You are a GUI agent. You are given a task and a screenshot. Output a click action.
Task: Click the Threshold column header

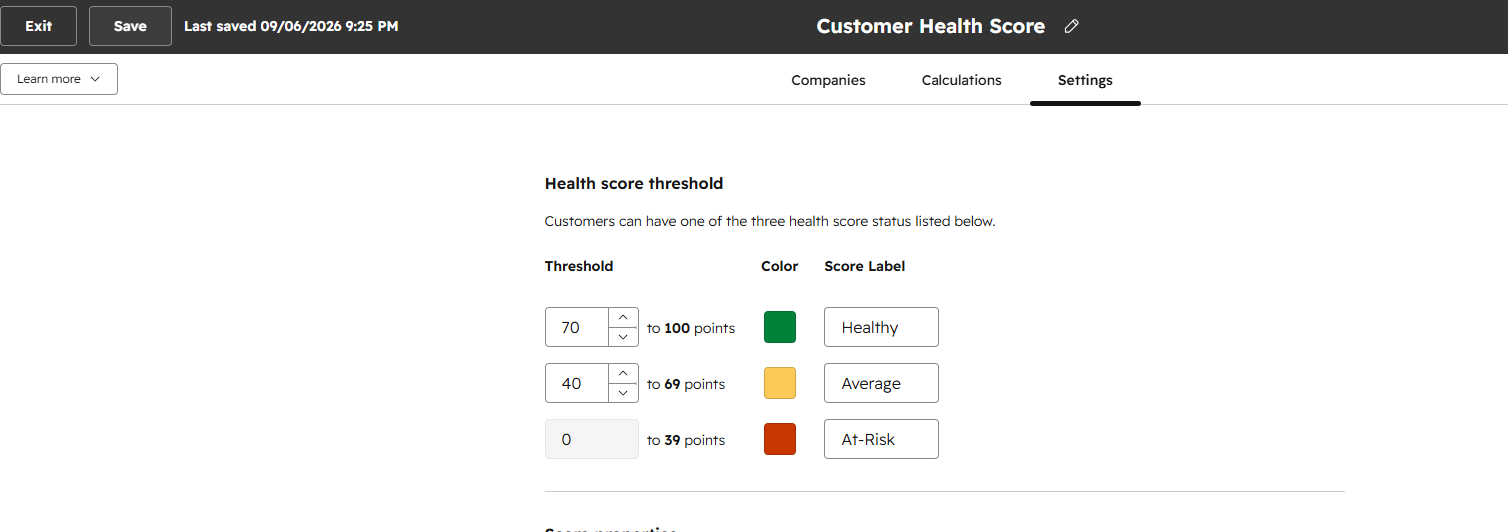(x=579, y=266)
